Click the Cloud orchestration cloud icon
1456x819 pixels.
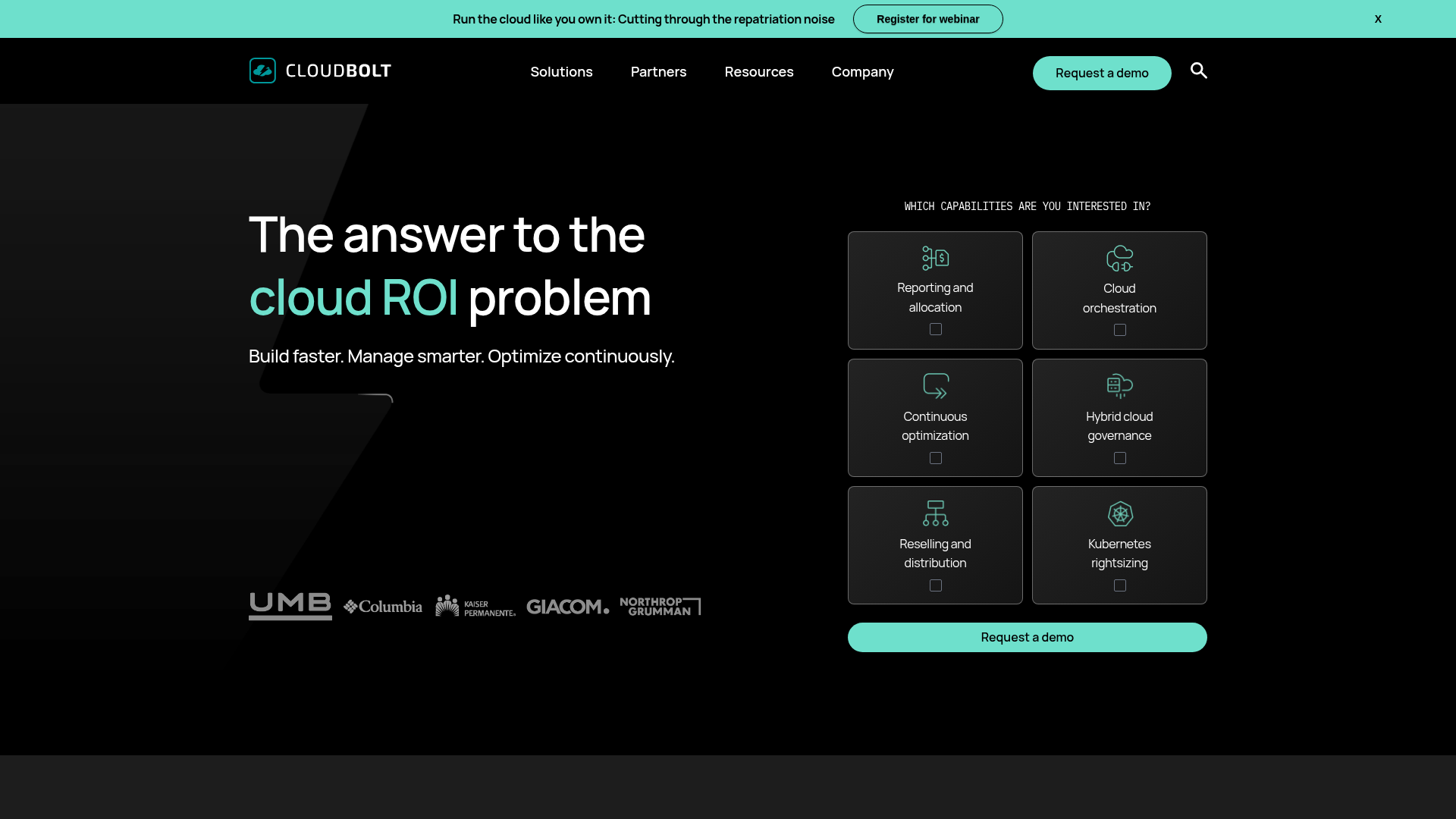[1119, 258]
